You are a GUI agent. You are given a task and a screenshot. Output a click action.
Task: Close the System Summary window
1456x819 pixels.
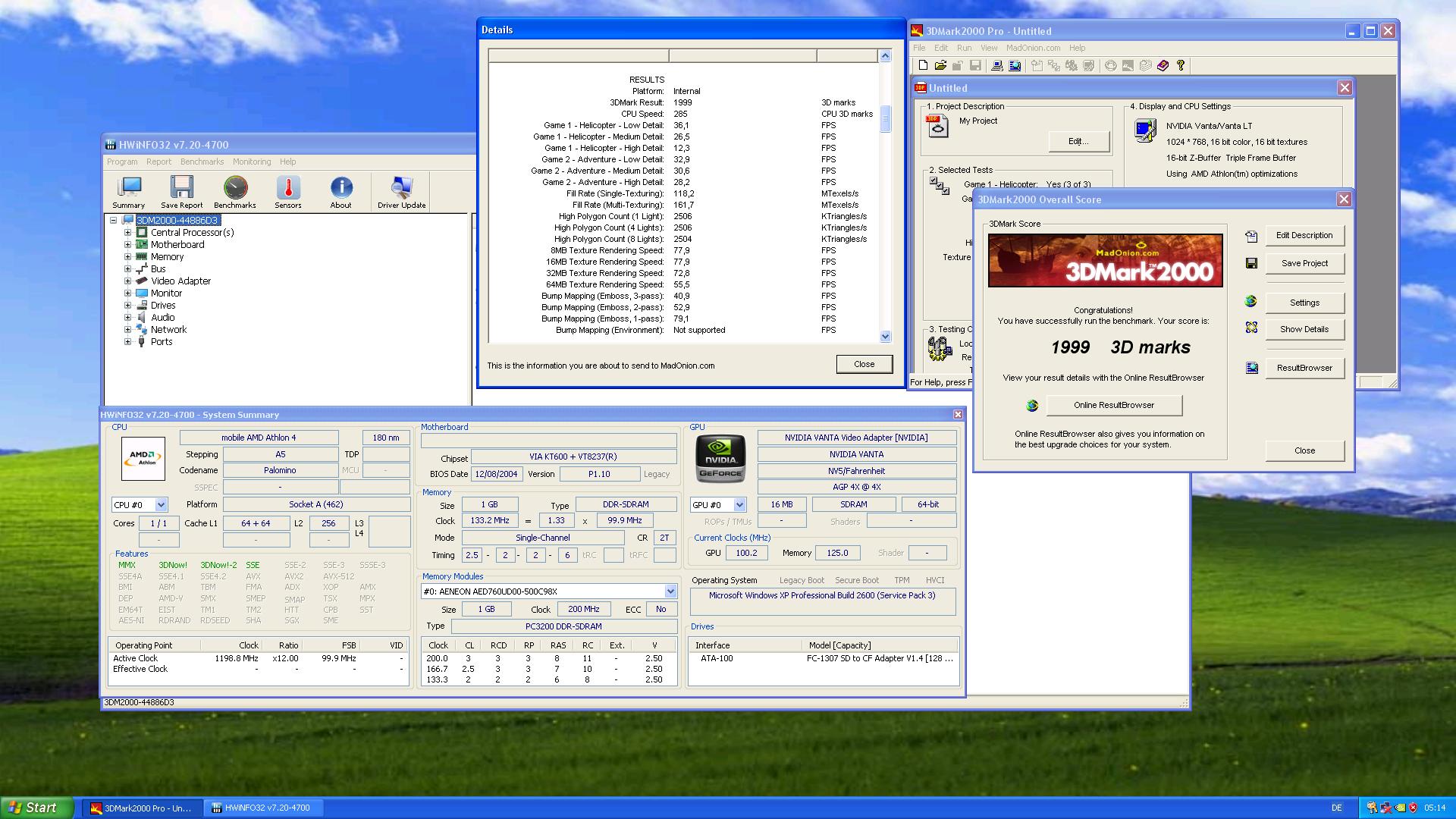958,415
